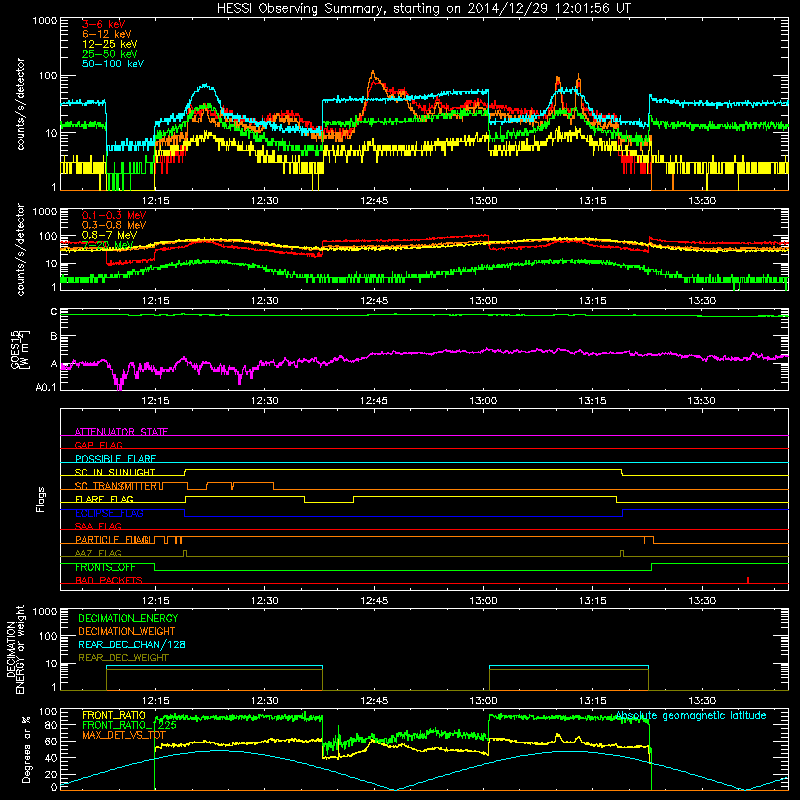Click the HESSI Observing Summary title text
The width and height of the screenshot is (800, 800).
424,8
